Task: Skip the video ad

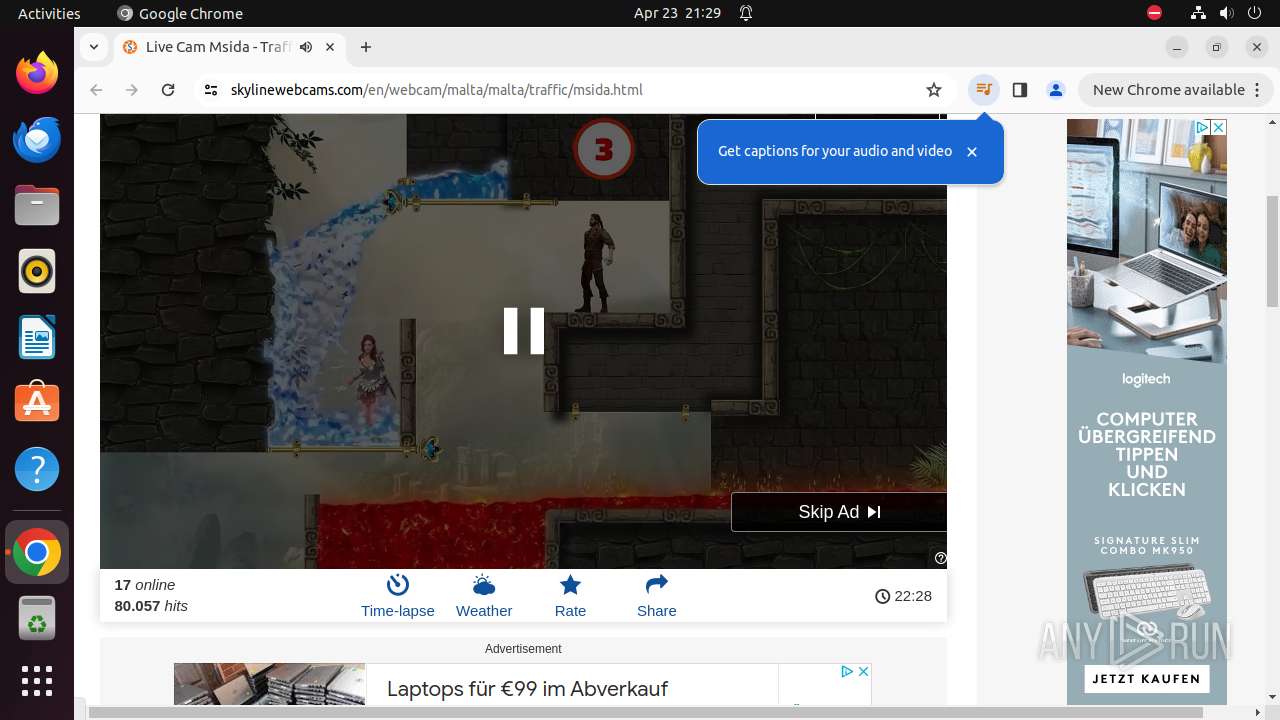Action: point(839,512)
